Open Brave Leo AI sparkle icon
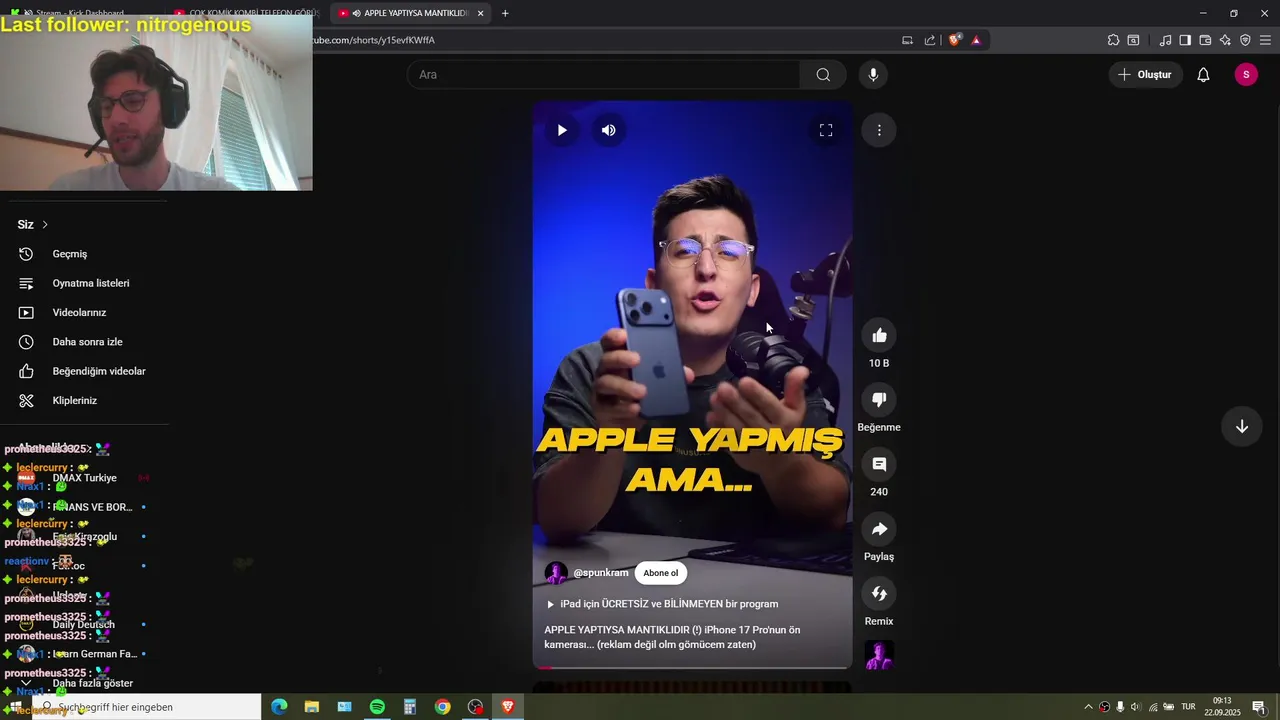Viewport: 1280px width, 720px height. [x=1225, y=40]
